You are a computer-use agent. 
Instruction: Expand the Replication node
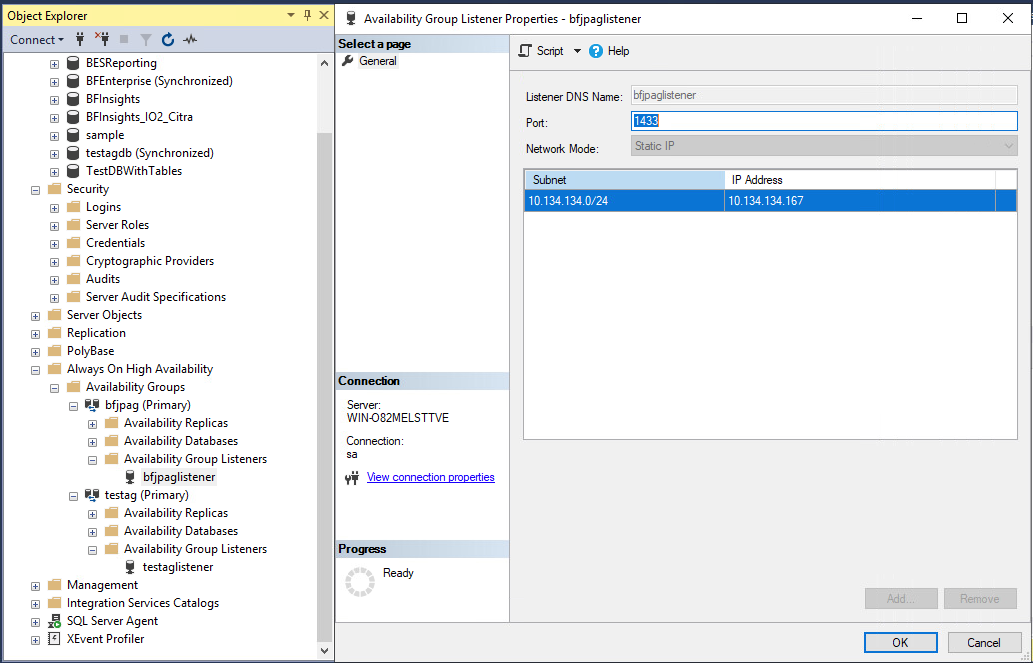click(36, 334)
